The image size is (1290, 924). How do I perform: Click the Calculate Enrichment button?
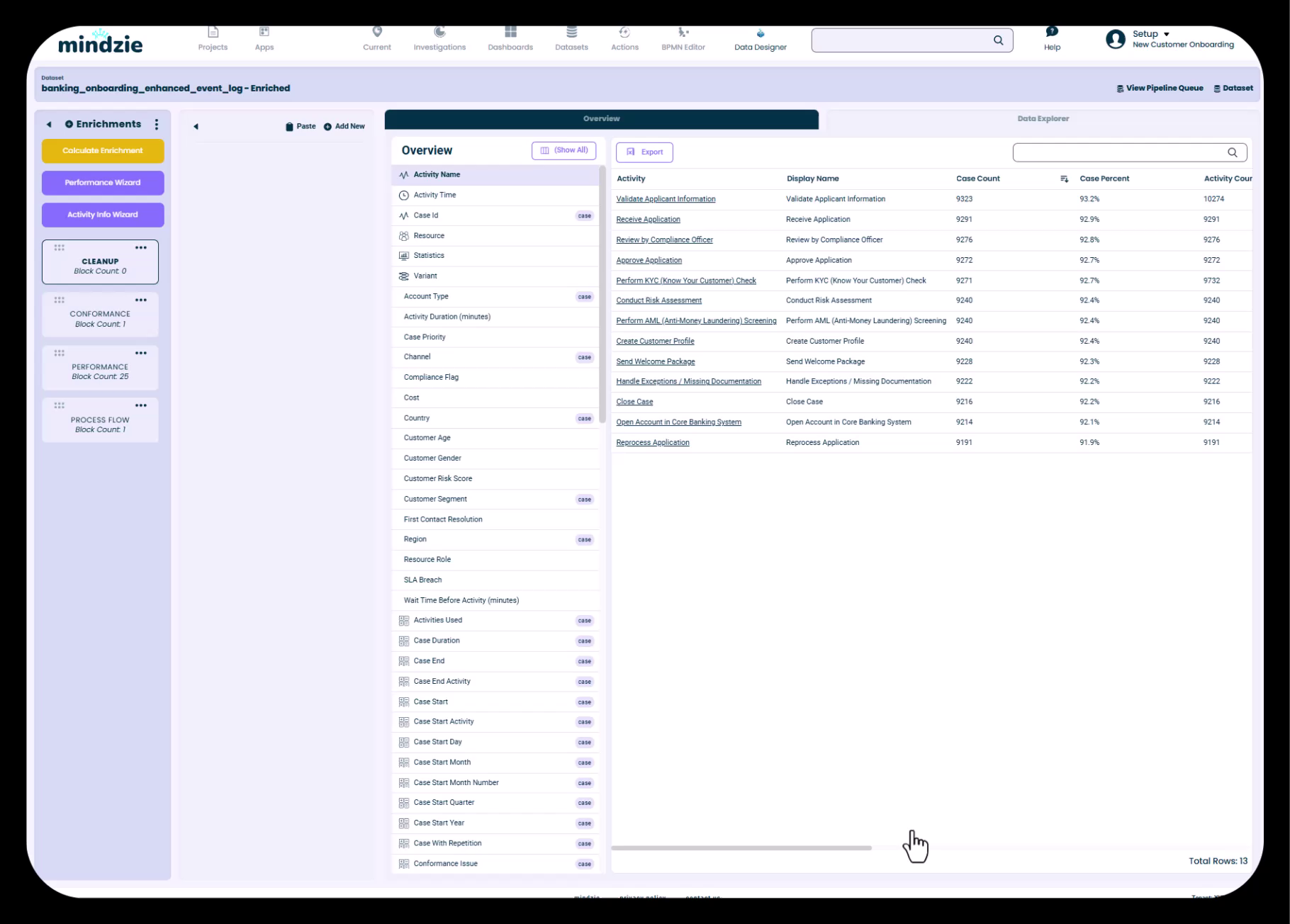(103, 151)
